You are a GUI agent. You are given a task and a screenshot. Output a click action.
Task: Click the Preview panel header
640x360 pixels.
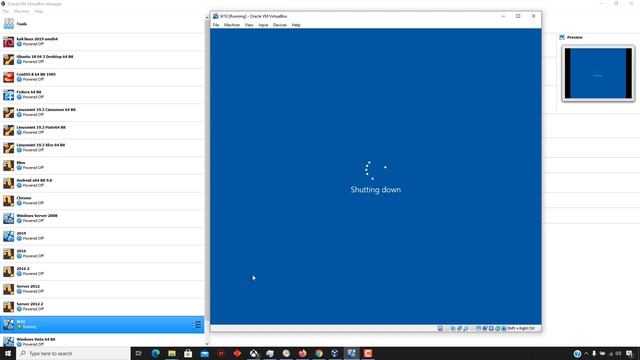click(x=574, y=37)
